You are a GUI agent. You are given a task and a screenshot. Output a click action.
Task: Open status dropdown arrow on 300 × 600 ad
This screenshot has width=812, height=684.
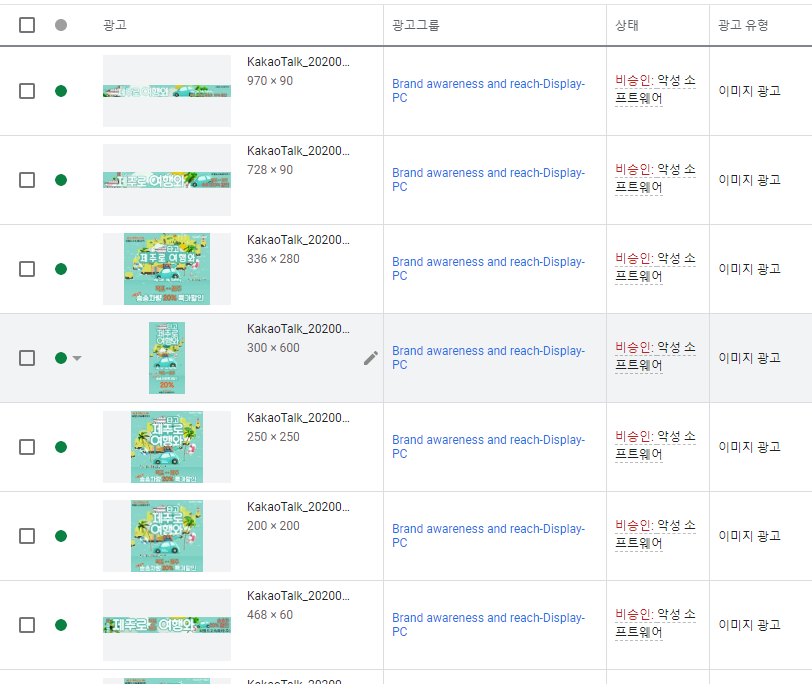(x=77, y=358)
